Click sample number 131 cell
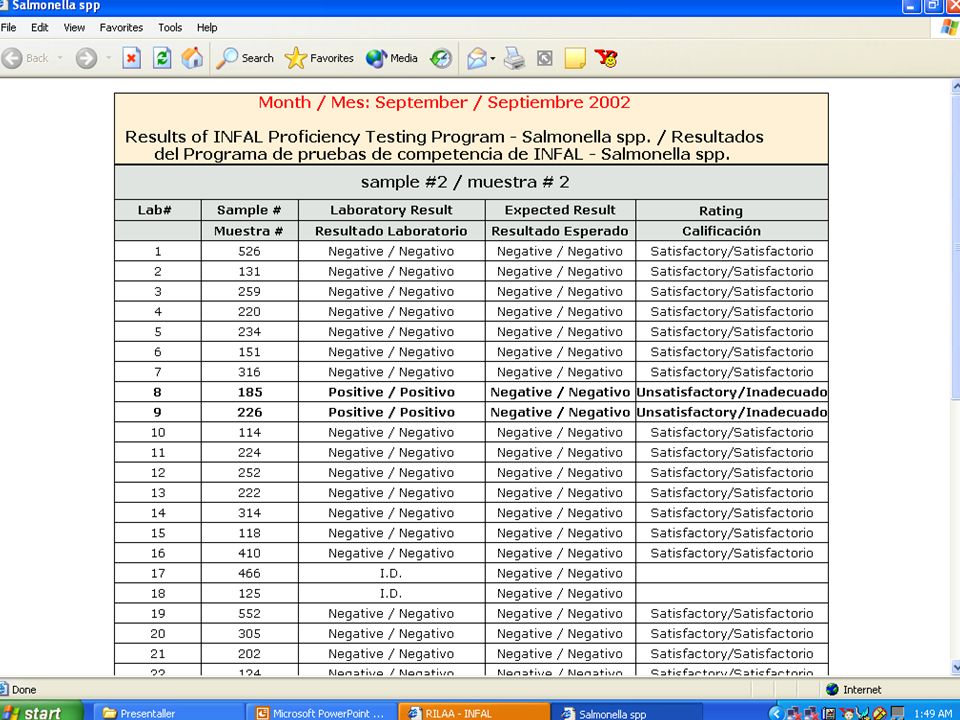This screenshot has width=960, height=720. (x=249, y=271)
